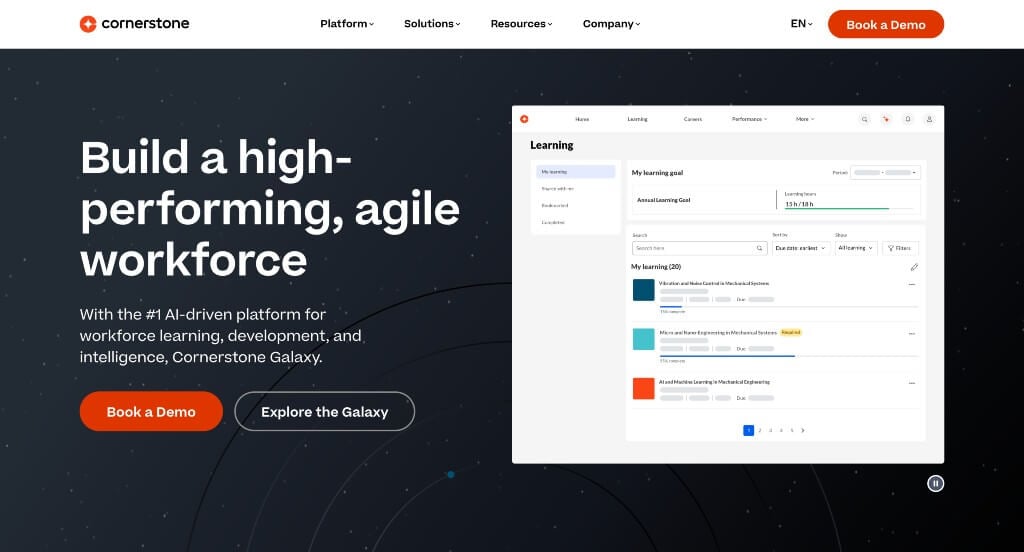Expand the Performance menu in the preview
Viewport: 1024px width, 552px height.
[749, 120]
